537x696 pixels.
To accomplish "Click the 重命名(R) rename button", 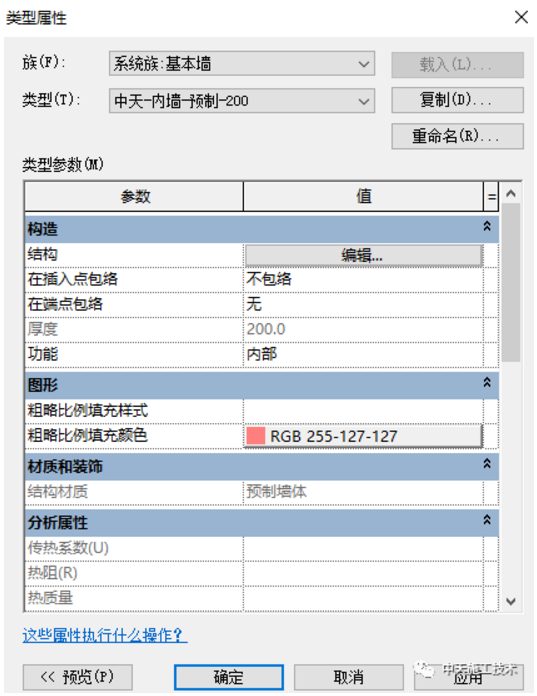I will click(x=457, y=136).
